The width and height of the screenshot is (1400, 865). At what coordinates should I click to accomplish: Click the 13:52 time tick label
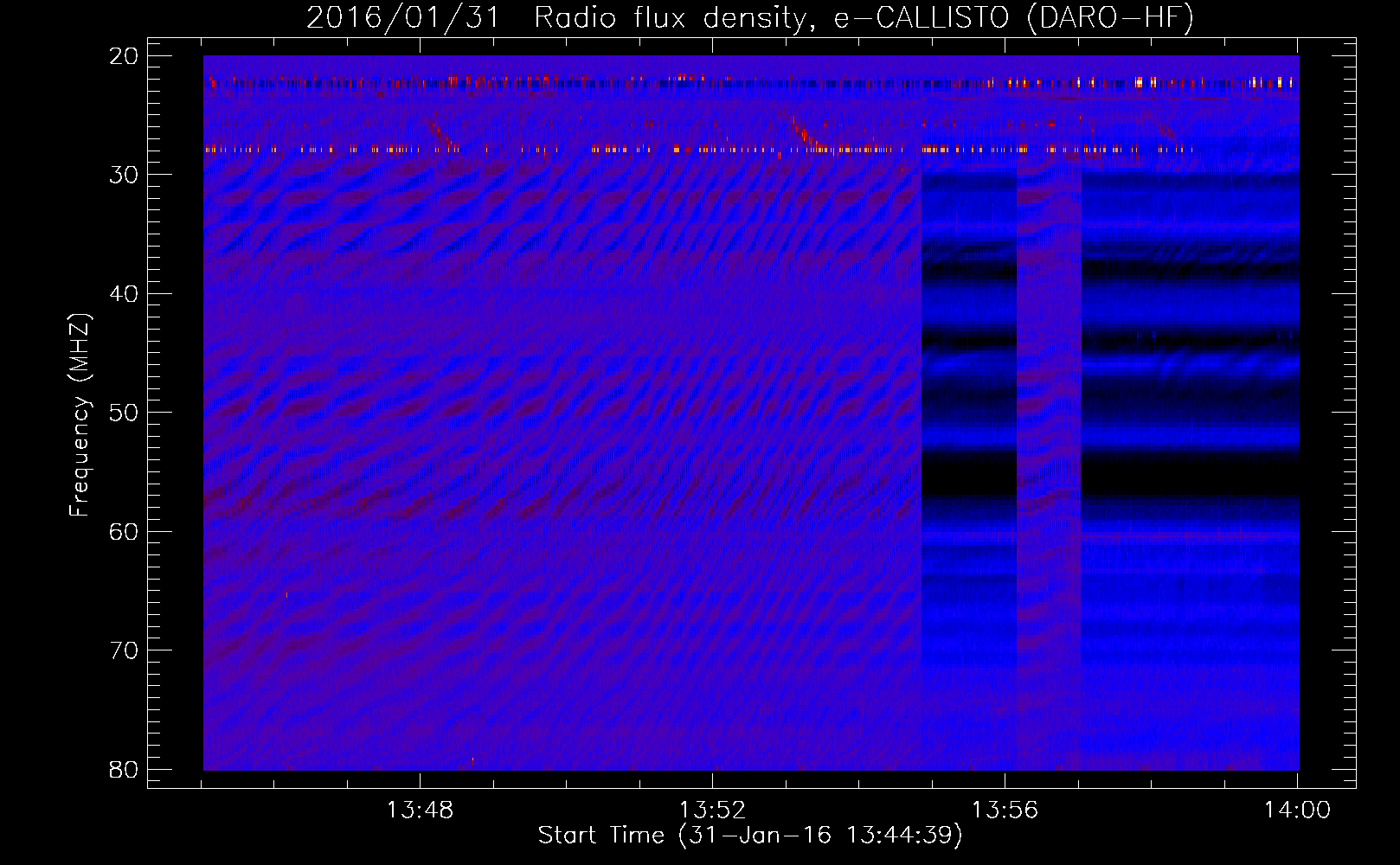712,811
